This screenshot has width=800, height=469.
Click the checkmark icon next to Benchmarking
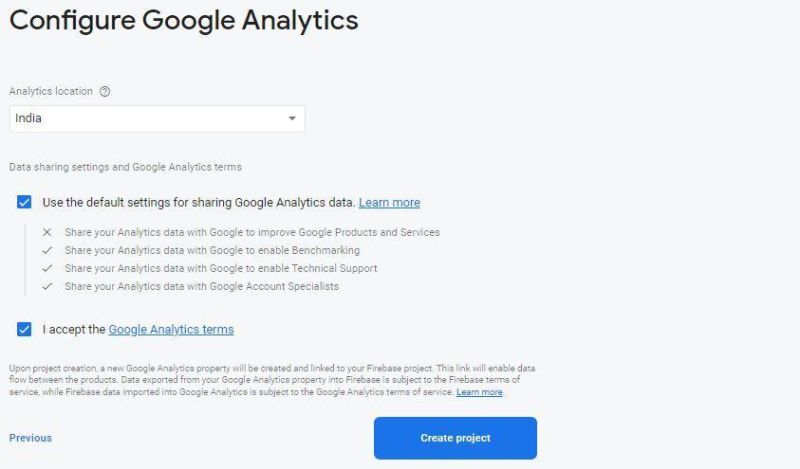pyautogui.click(x=47, y=250)
